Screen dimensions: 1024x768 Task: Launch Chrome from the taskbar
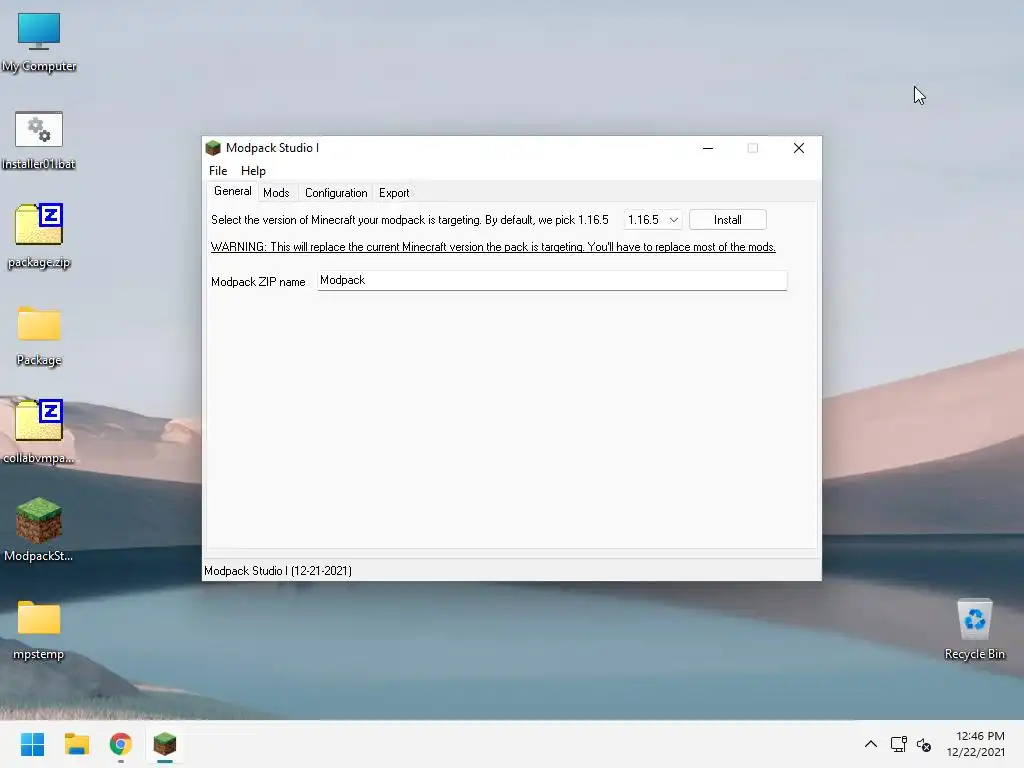pyautogui.click(x=121, y=744)
